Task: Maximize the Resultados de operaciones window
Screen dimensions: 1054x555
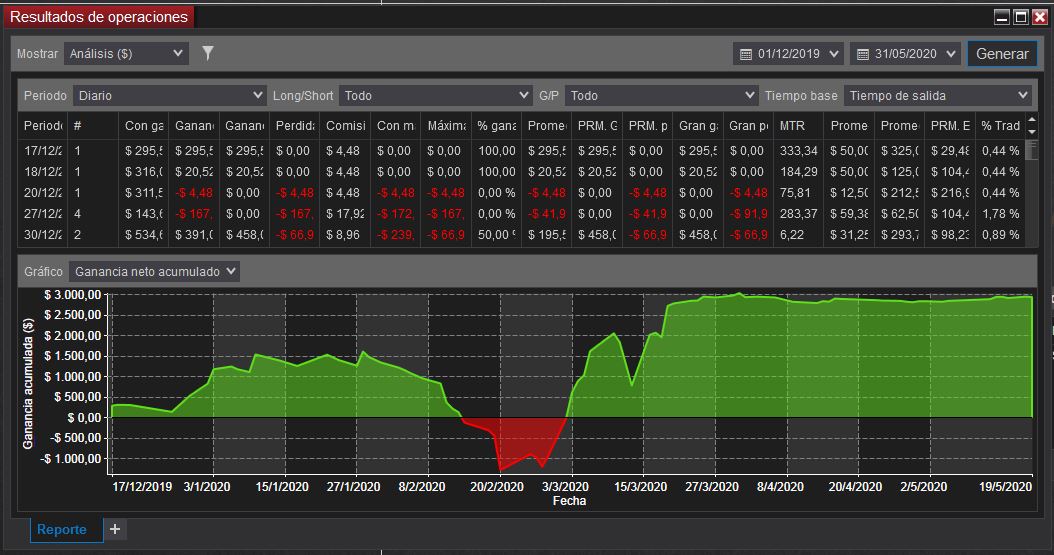Action: (x=1020, y=17)
